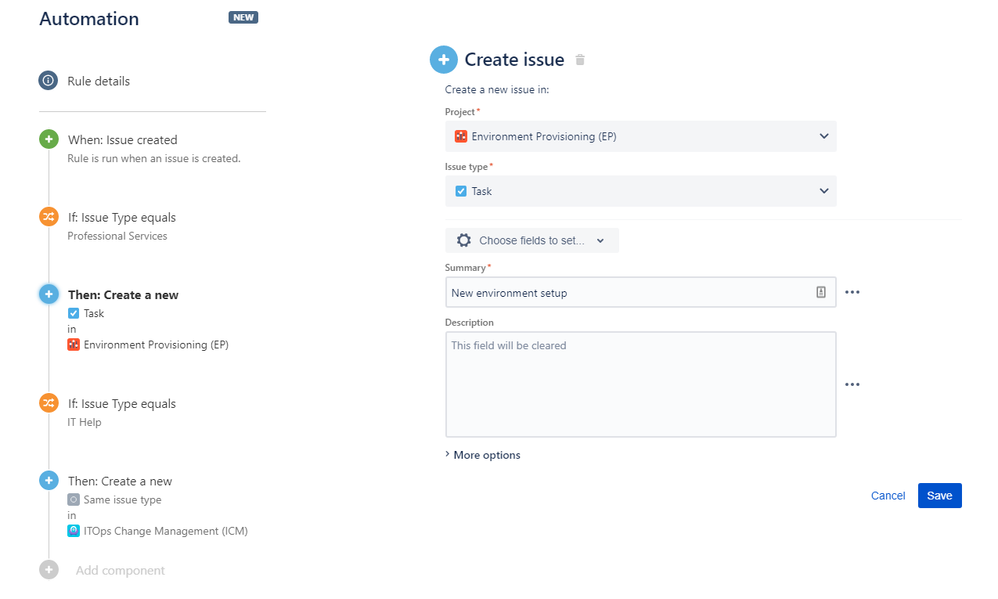Screen dimensions: 998x599
Task: Cancel editing the Create issue action
Action: coord(888,495)
